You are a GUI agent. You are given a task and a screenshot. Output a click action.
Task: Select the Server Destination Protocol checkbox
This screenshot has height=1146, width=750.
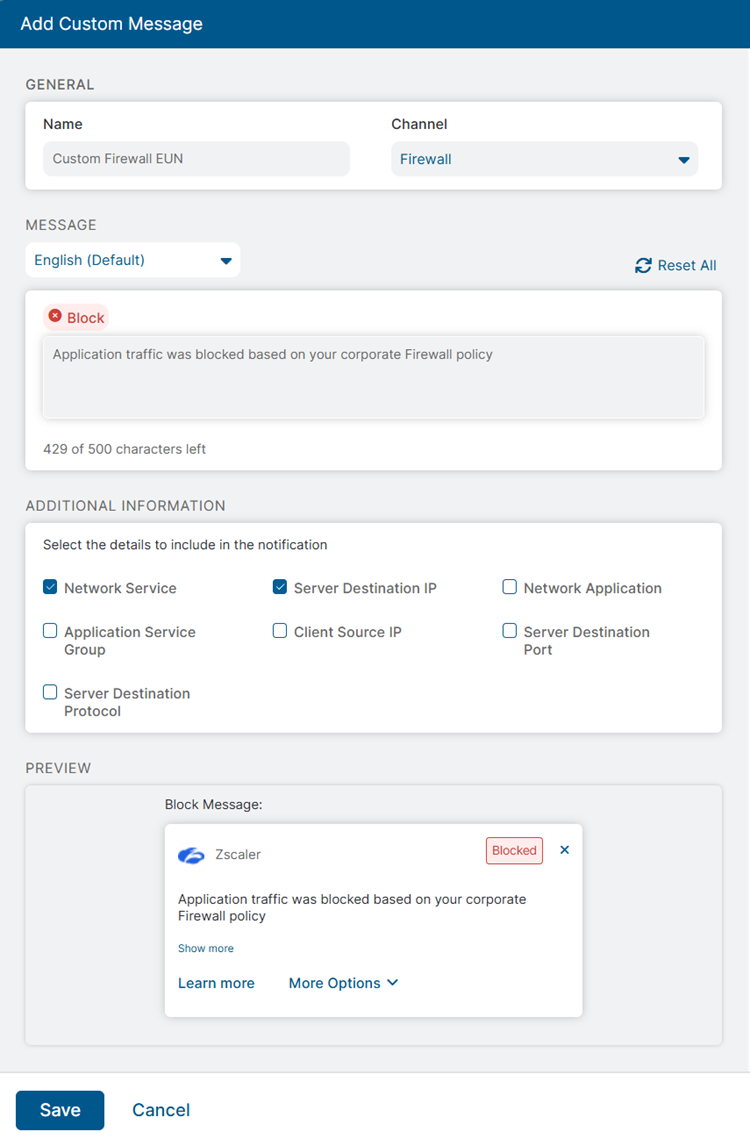50,692
